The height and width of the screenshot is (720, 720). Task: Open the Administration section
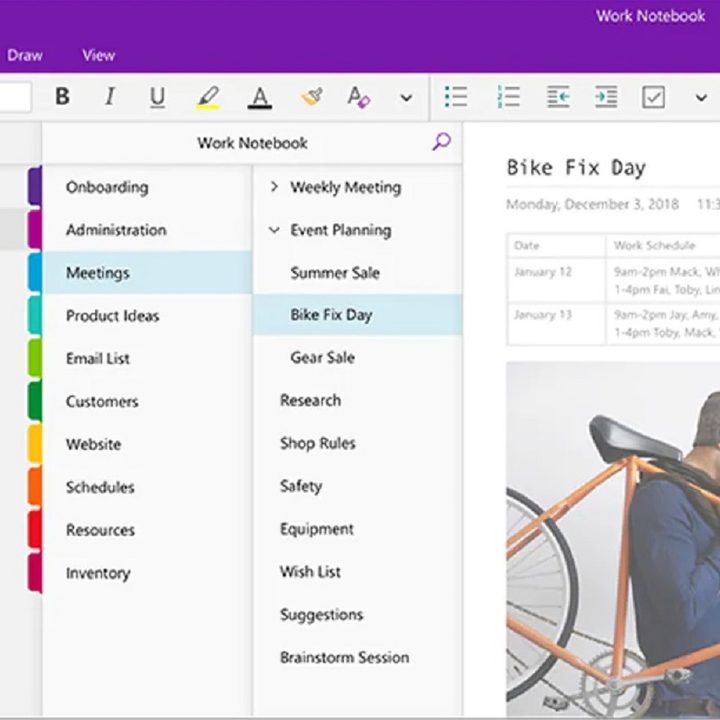pyautogui.click(x=148, y=230)
